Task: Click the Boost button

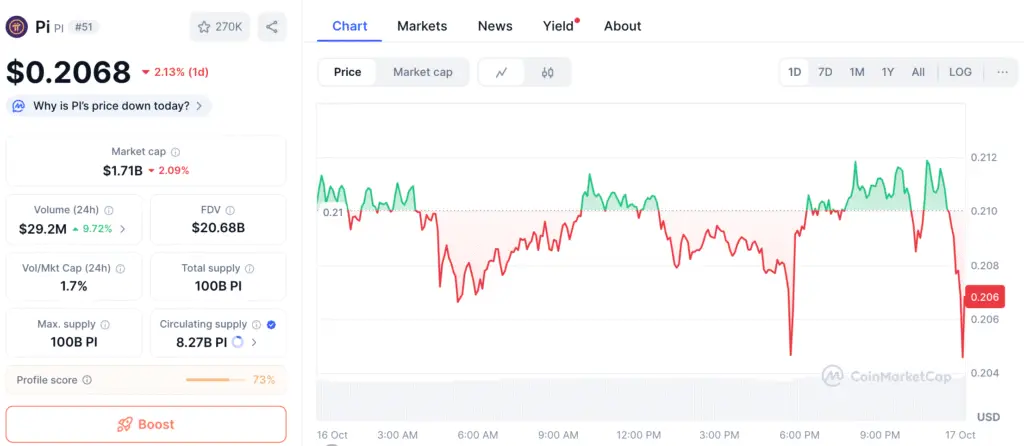Action: [146, 424]
